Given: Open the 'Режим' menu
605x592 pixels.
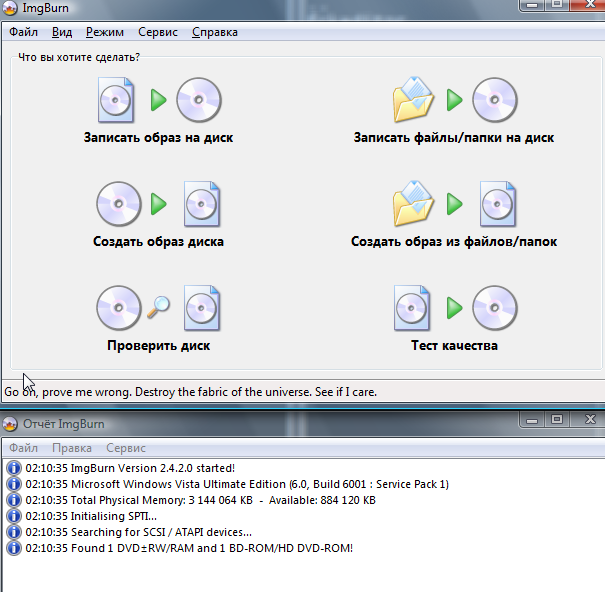Looking at the screenshot, I should (x=105, y=32).
